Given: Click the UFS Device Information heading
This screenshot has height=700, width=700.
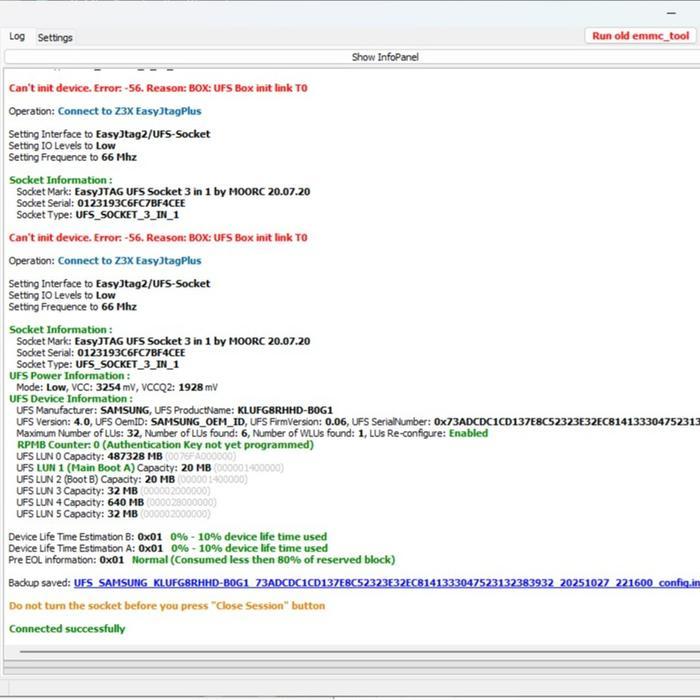Looking at the screenshot, I should (x=71, y=399).
